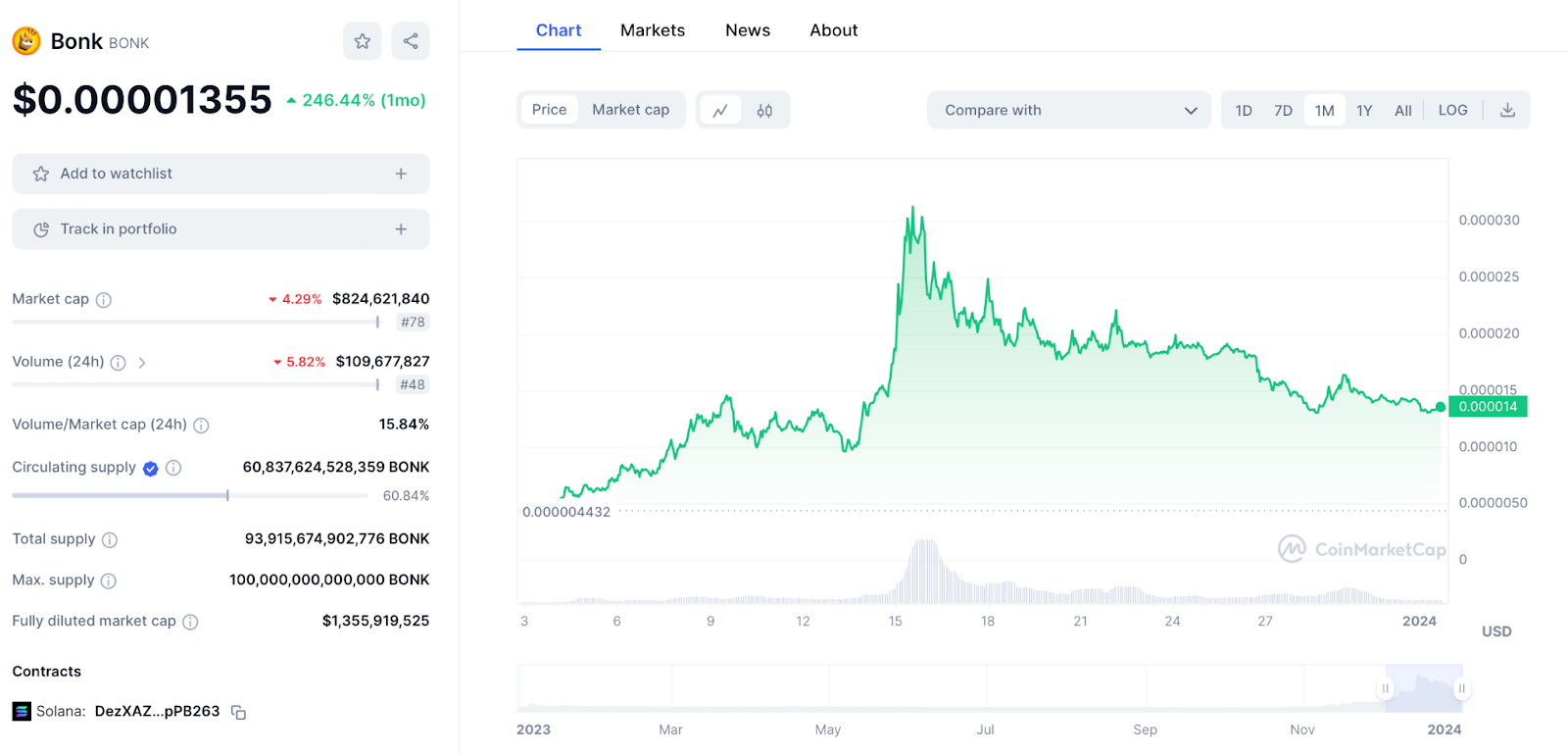1568x755 pixels.
Task: Click volume rank #48 badge
Action: coord(413,385)
